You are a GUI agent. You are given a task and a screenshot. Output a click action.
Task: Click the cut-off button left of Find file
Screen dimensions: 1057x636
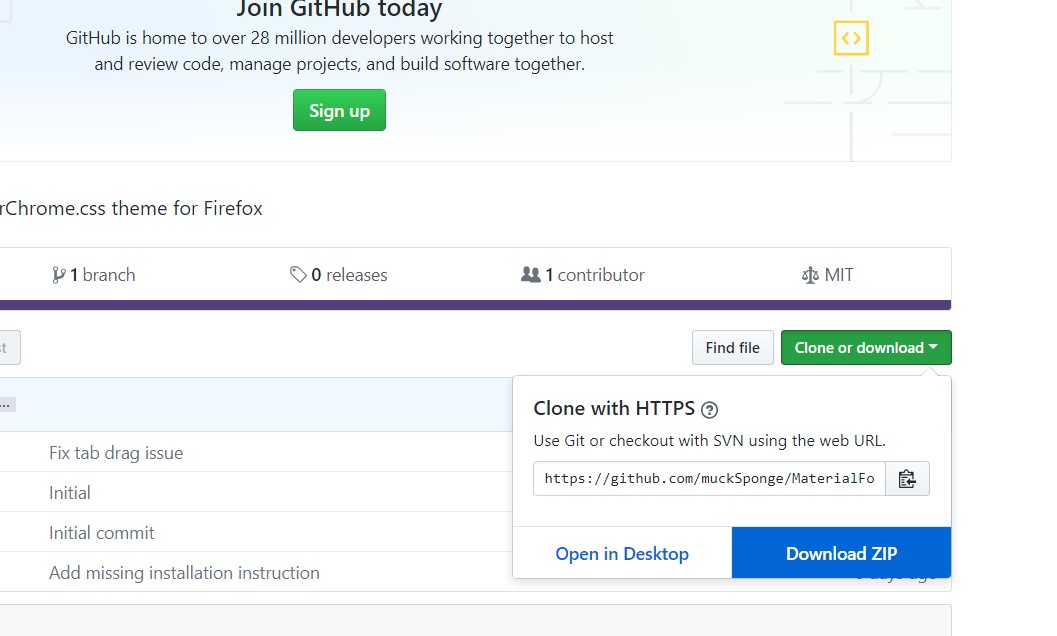8,348
